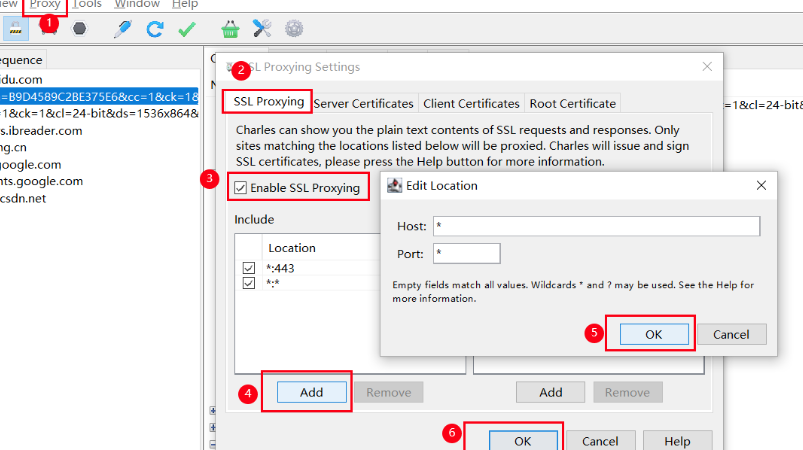Viewport: 803px width, 450px height.
Task: Click the Port input field
Action: tap(467, 253)
